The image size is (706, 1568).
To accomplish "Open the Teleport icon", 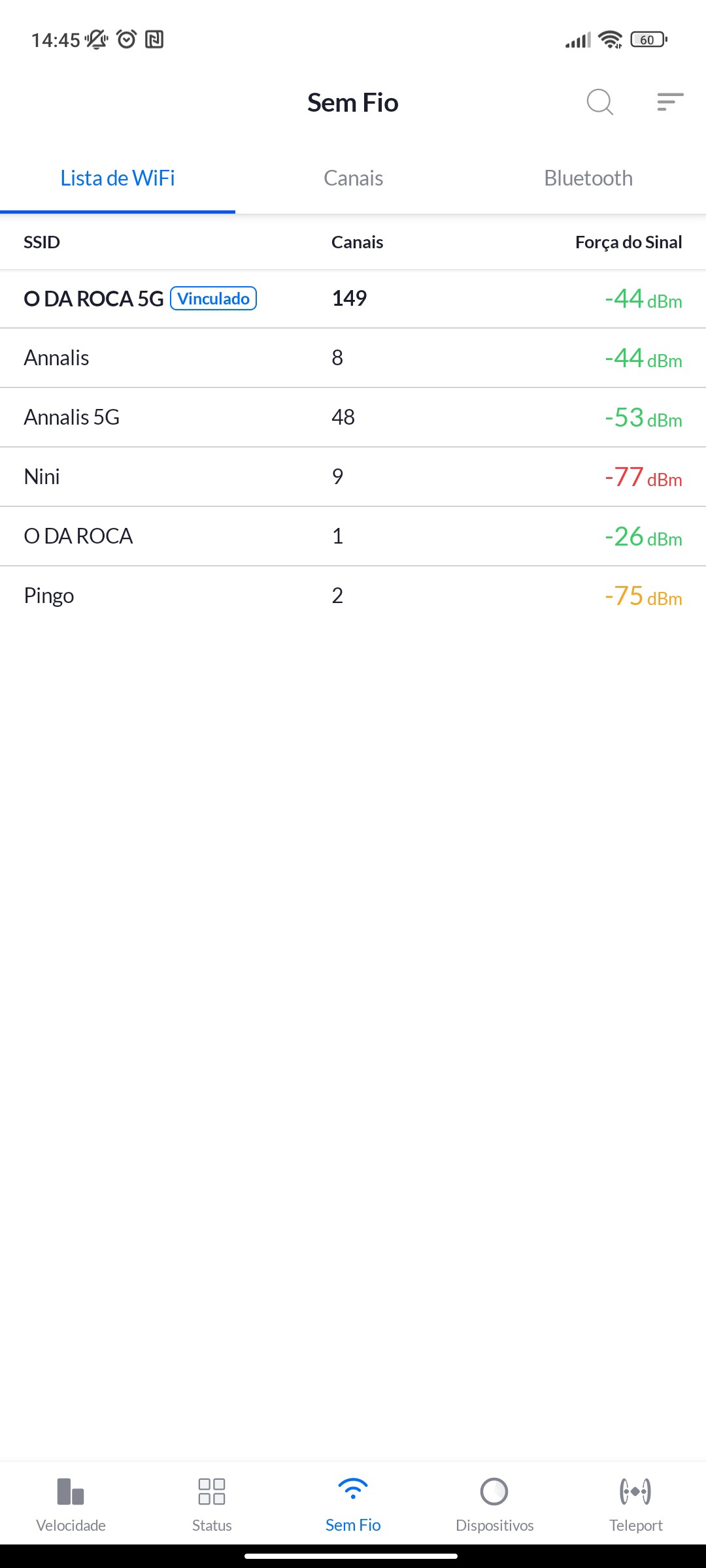I will coord(635,1492).
